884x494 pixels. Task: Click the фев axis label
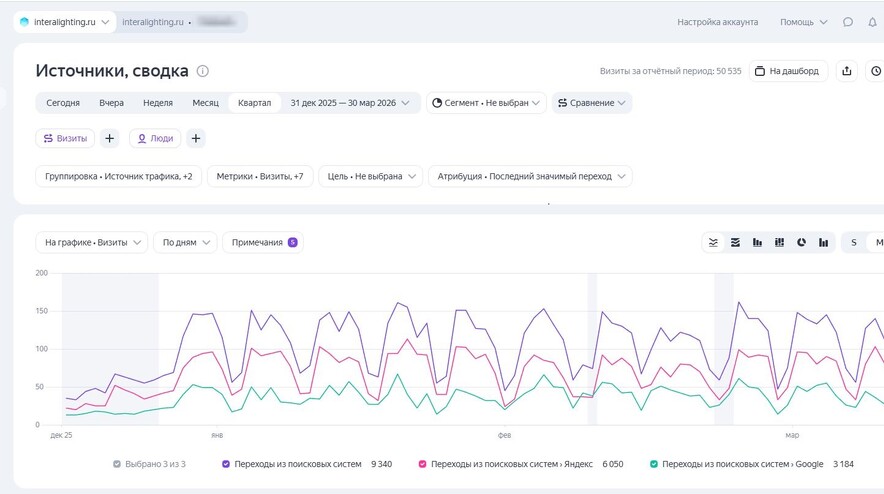[505, 435]
